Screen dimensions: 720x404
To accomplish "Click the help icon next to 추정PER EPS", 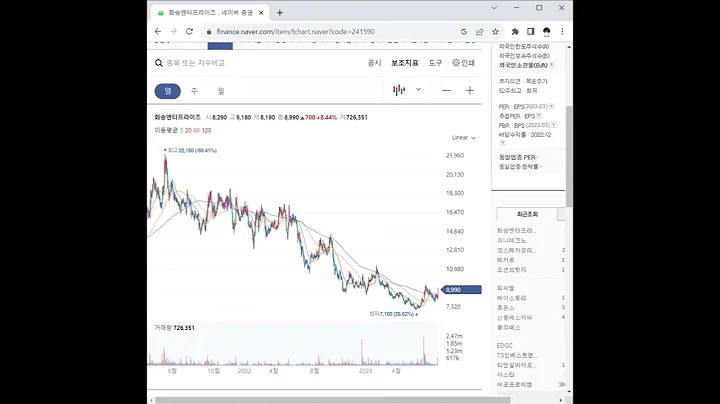I will (539, 116).
